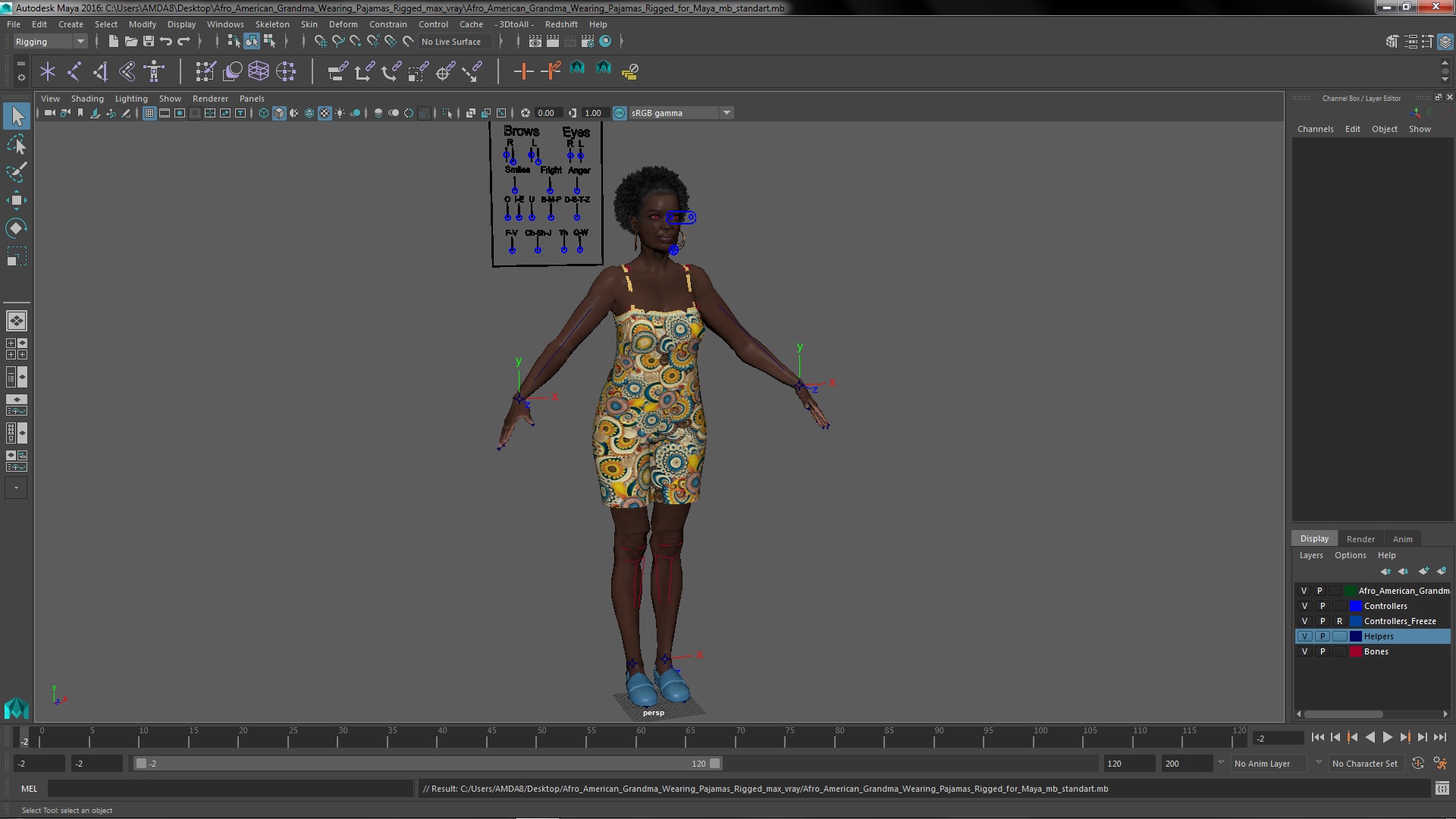The width and height of the screenshot is (1456, 819).
Task: Open the sRGB gamma view transform dropdown
Action: (x=680, y=113)
